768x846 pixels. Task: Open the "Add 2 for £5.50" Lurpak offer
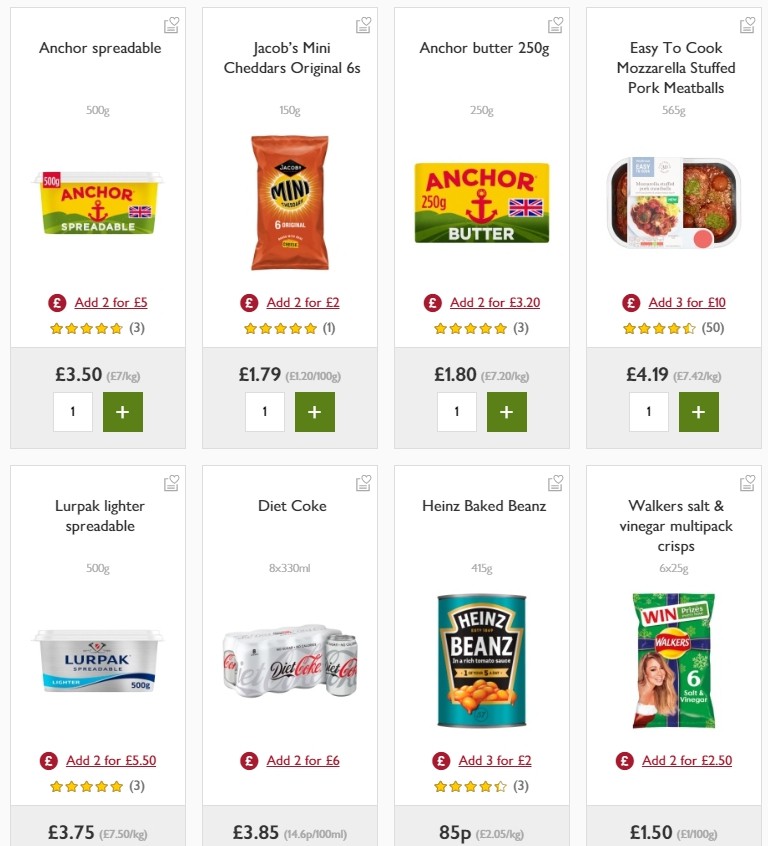(111, 760)
